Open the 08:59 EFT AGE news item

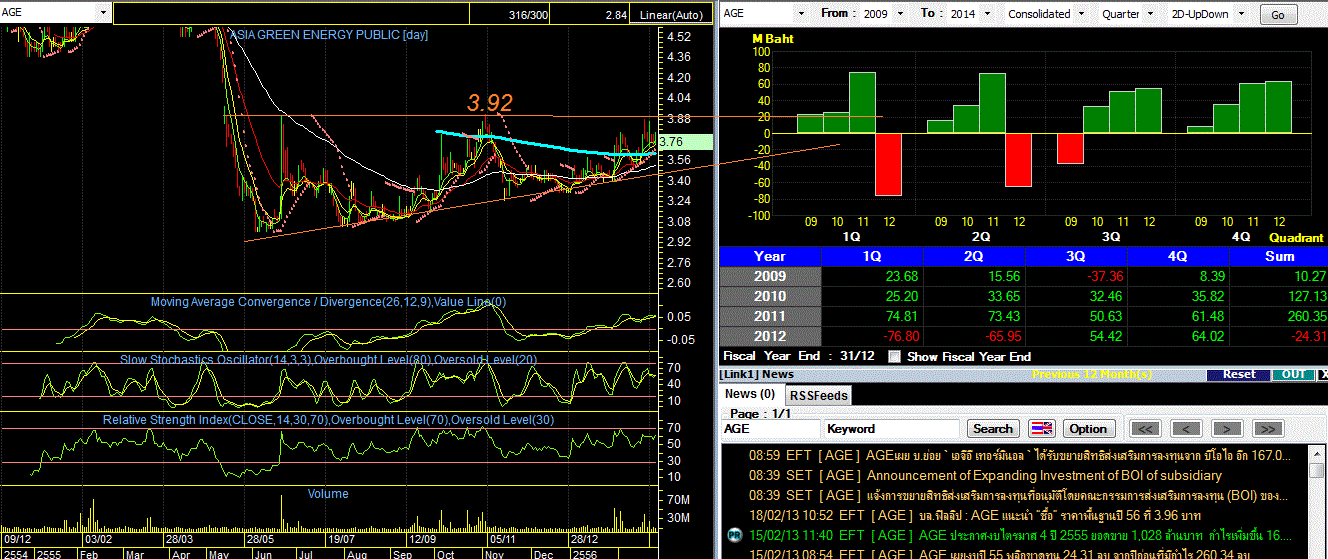(1020, 455)
